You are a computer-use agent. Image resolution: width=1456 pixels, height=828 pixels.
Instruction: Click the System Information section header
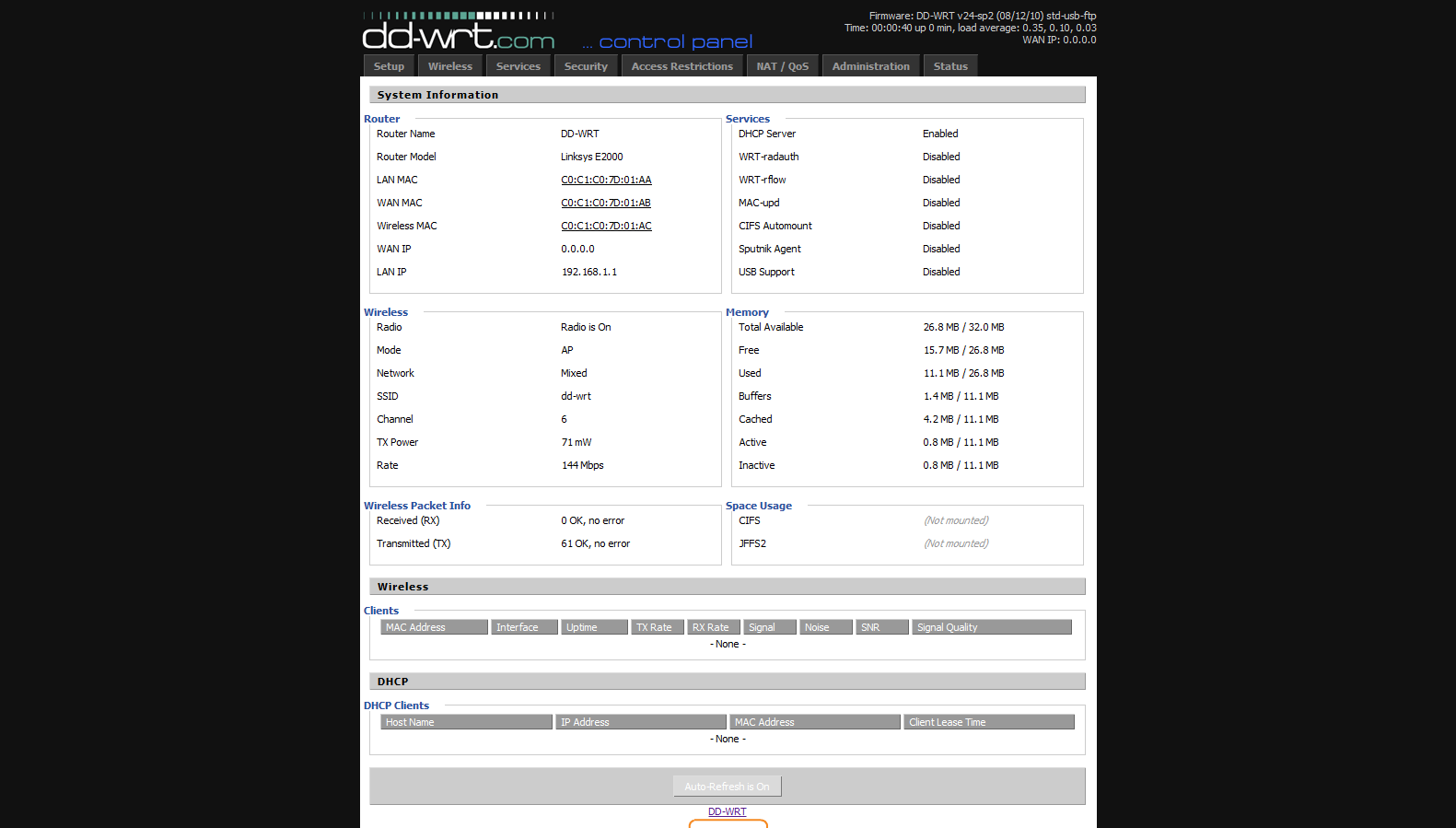click(728, 95)
